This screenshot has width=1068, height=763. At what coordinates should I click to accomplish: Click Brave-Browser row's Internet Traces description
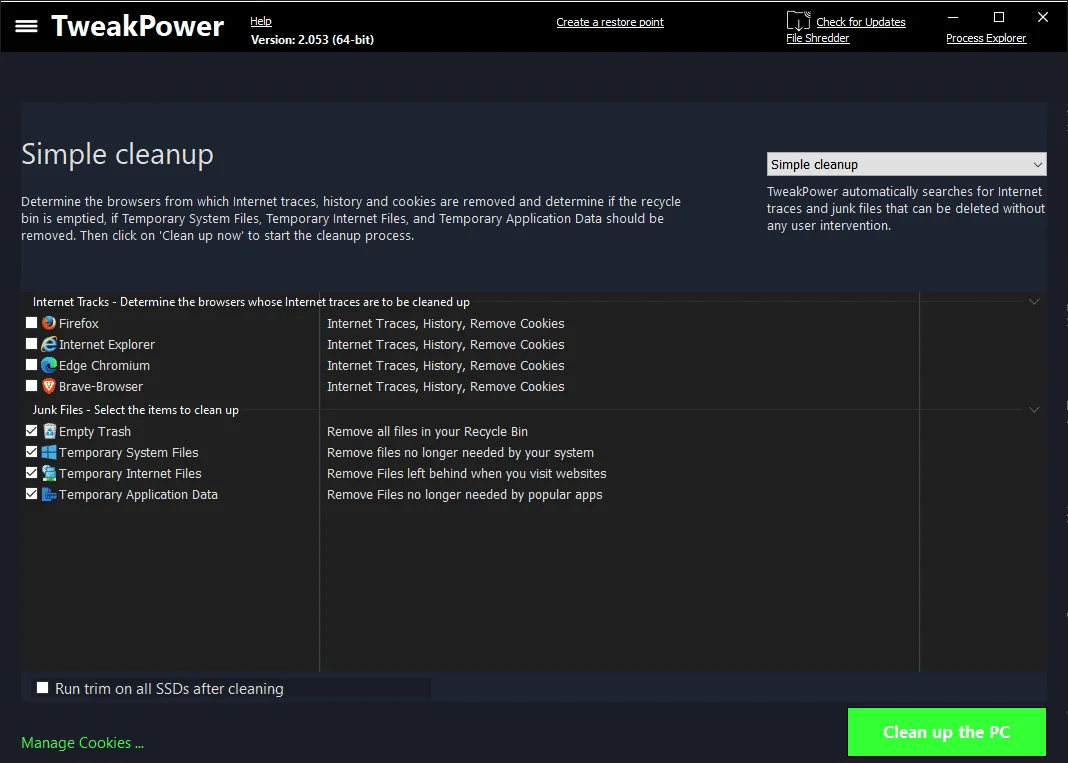point(445,387)
